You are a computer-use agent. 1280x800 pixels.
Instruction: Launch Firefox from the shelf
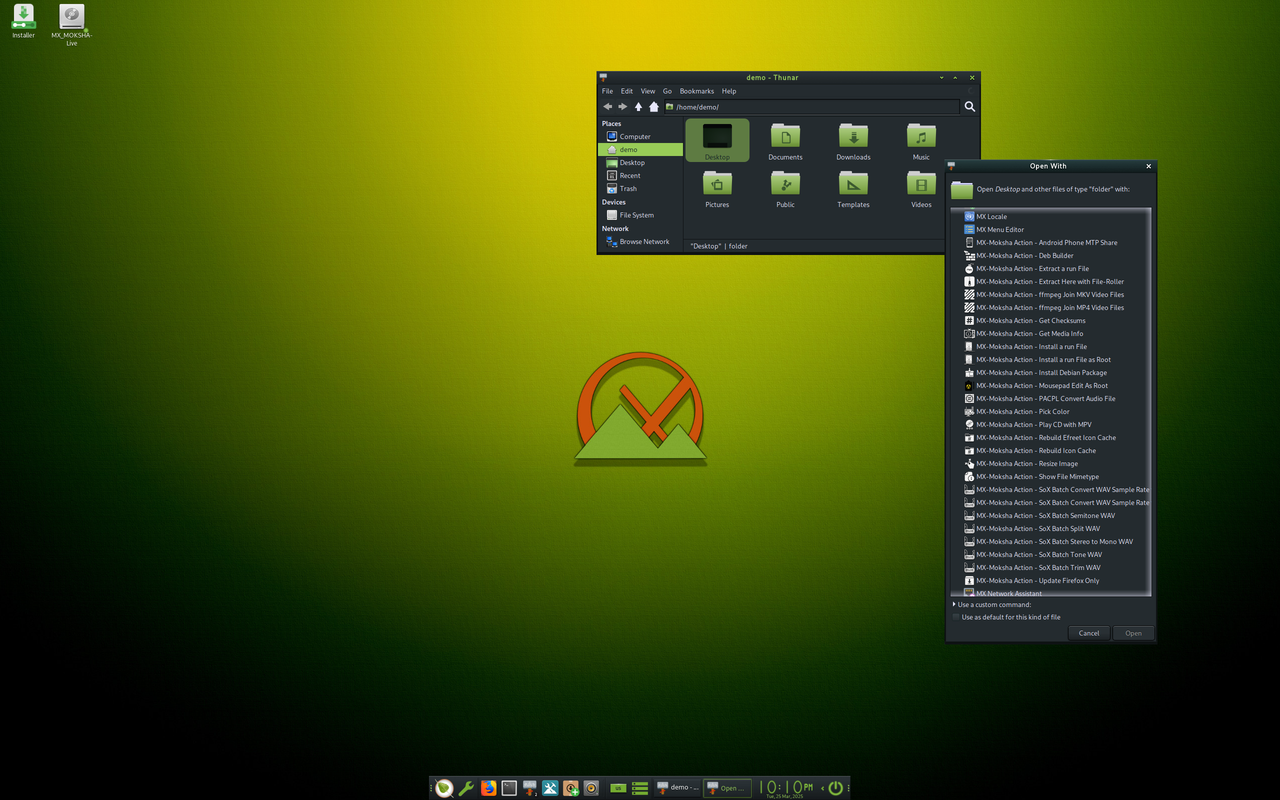(488, 788)
